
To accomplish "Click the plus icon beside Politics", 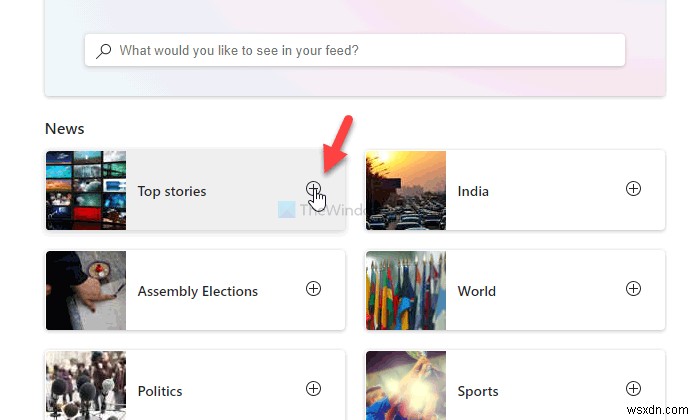I will (313, 389).
